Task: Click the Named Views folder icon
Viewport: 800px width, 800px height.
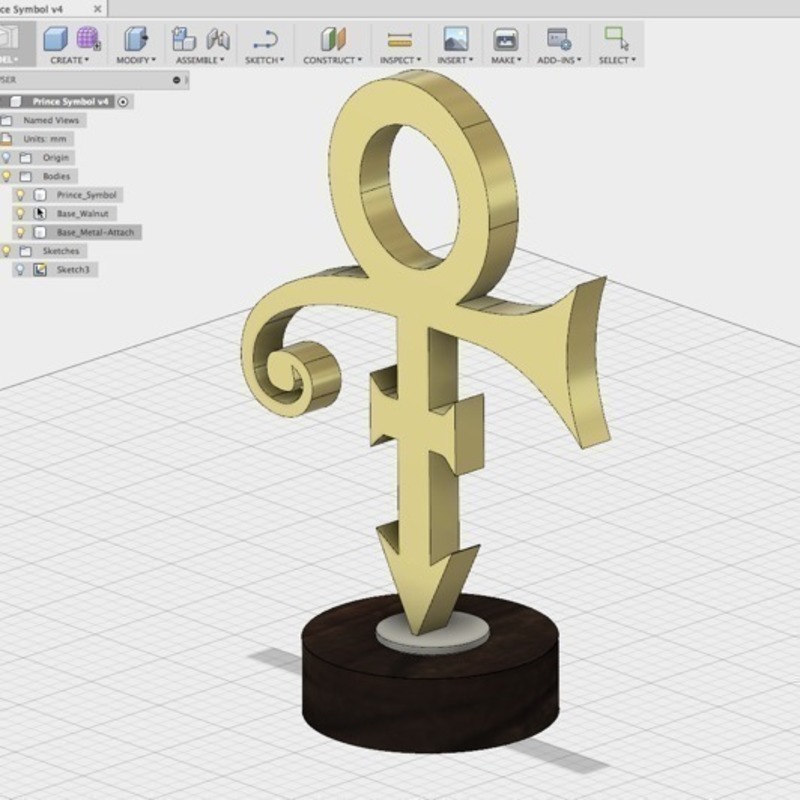Action: coord(6,120)
